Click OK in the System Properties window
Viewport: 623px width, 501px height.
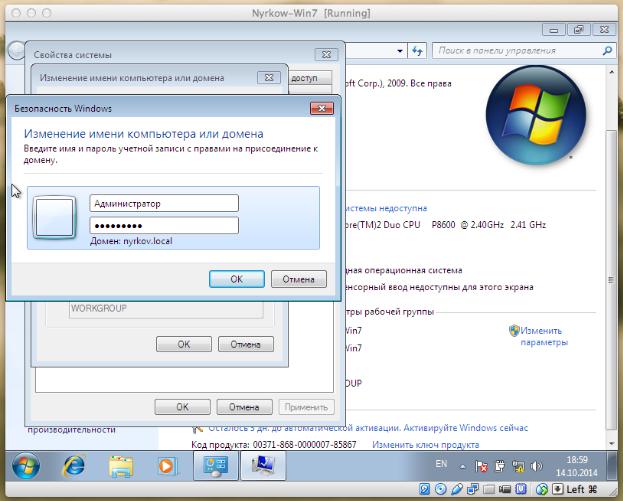tap(182, 407)
